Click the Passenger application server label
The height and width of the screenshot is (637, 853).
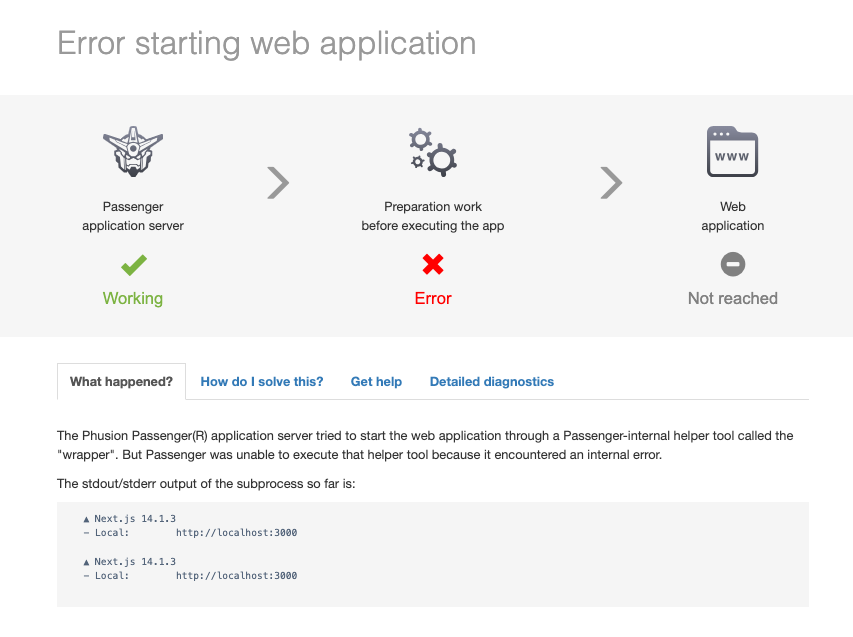[133, 216]
